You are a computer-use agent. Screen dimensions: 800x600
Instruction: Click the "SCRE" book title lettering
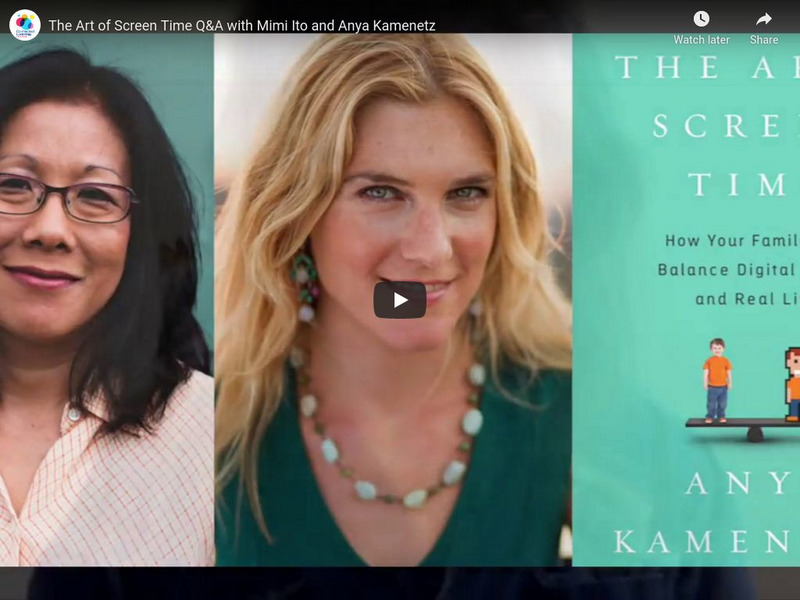pos(725,126)
